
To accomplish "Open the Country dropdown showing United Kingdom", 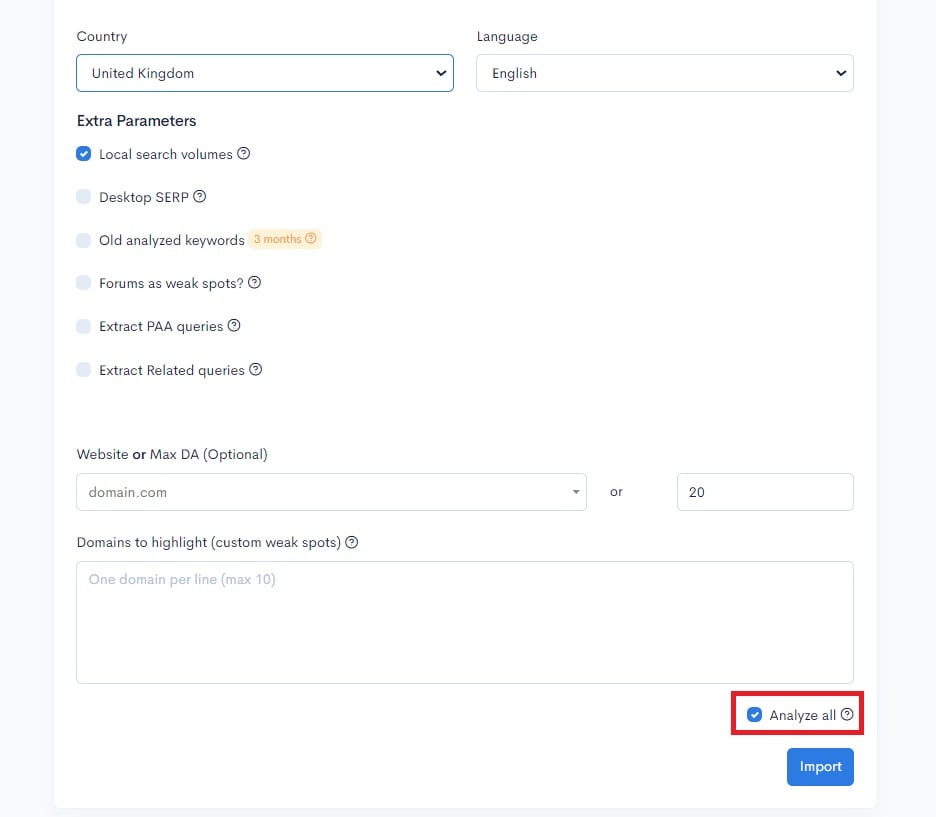I will pyautogui.click(x=264, y=73).
